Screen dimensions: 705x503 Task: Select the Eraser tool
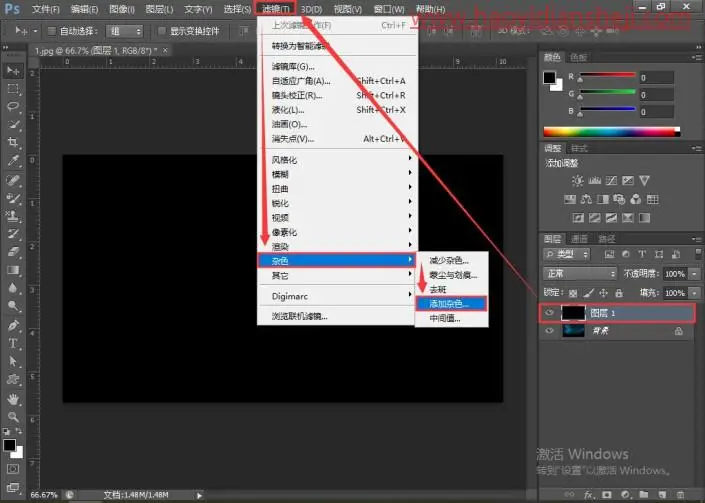click(13, 252)
